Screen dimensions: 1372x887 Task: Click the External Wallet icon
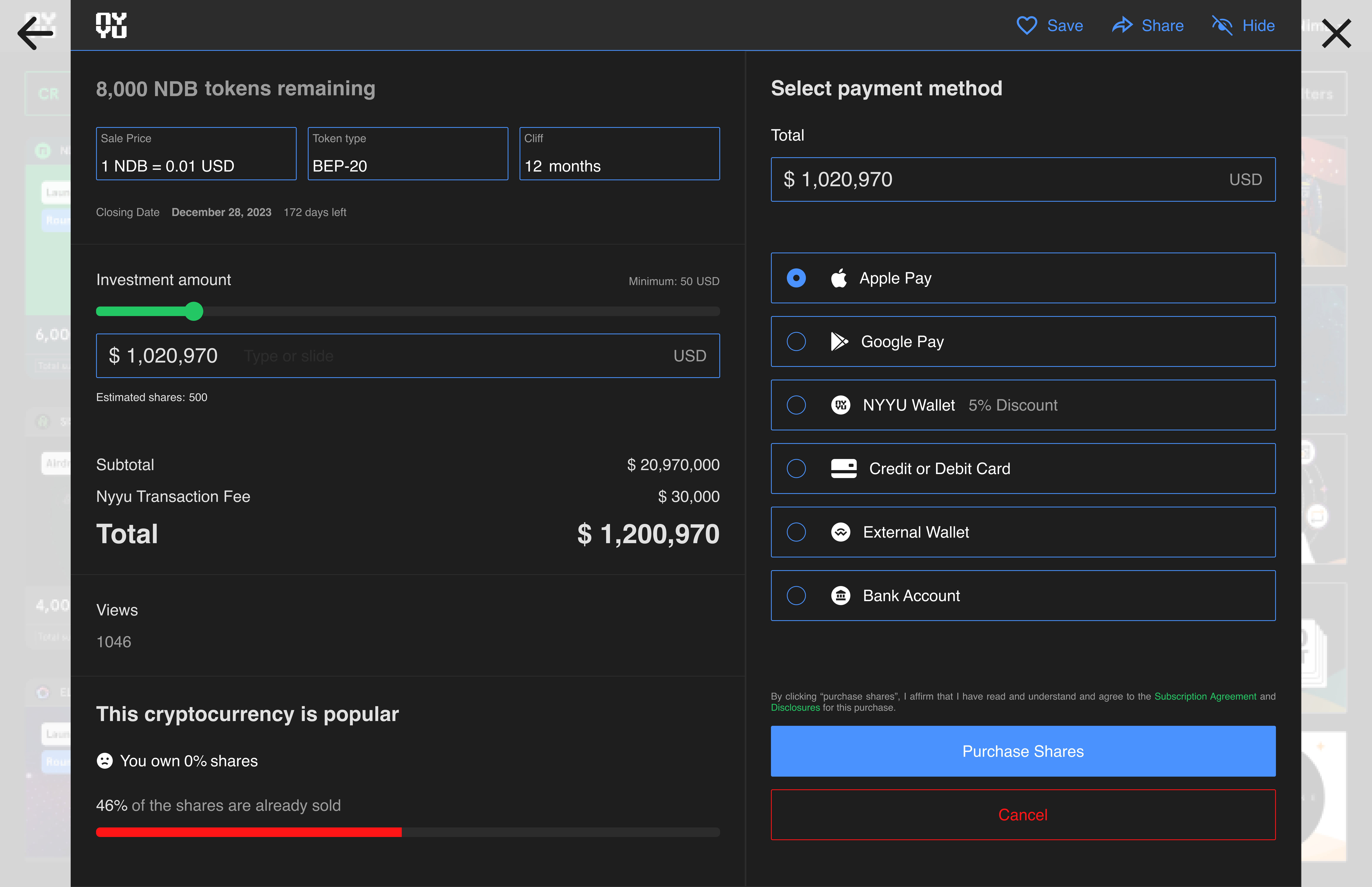(x=841, y=532)
